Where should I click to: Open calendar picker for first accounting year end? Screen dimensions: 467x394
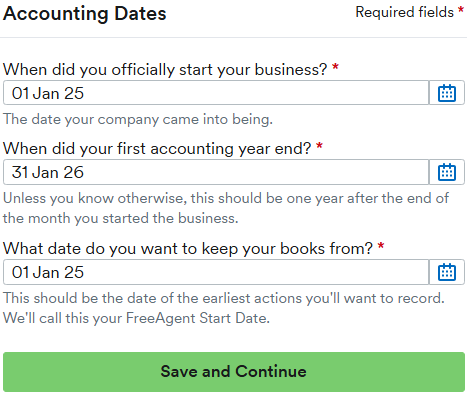pyautogui.click(x=447, y=172)
